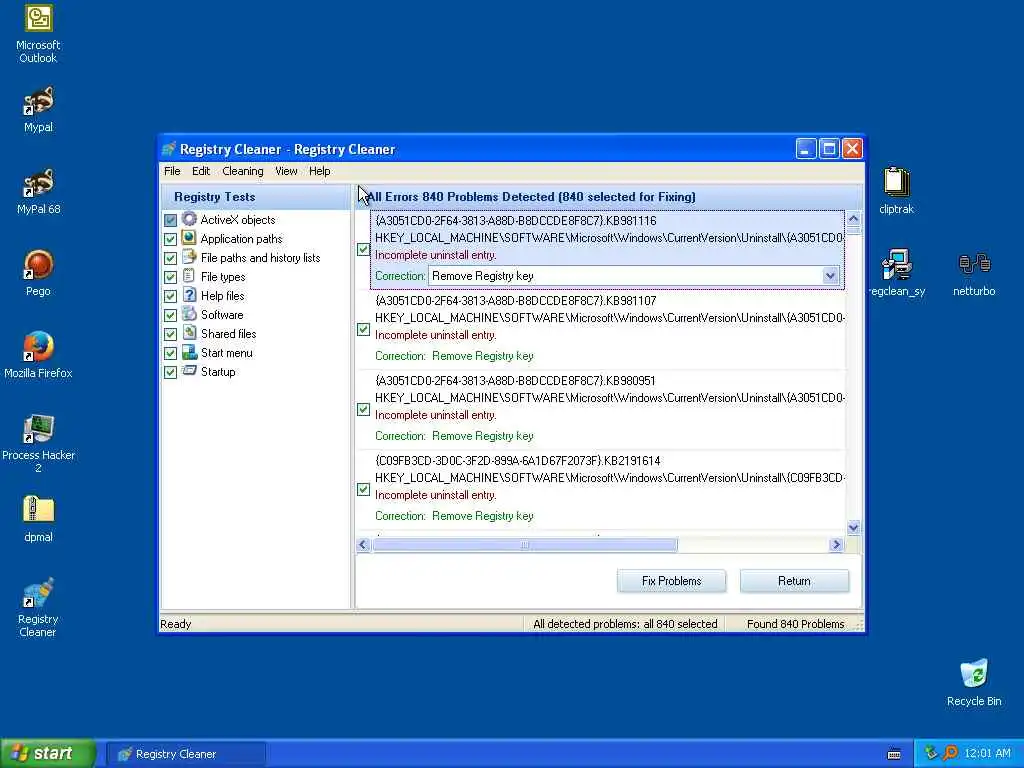Click the 'Found 840 Problems' status text
This screenshot has height=768, width=1024.
795,624
